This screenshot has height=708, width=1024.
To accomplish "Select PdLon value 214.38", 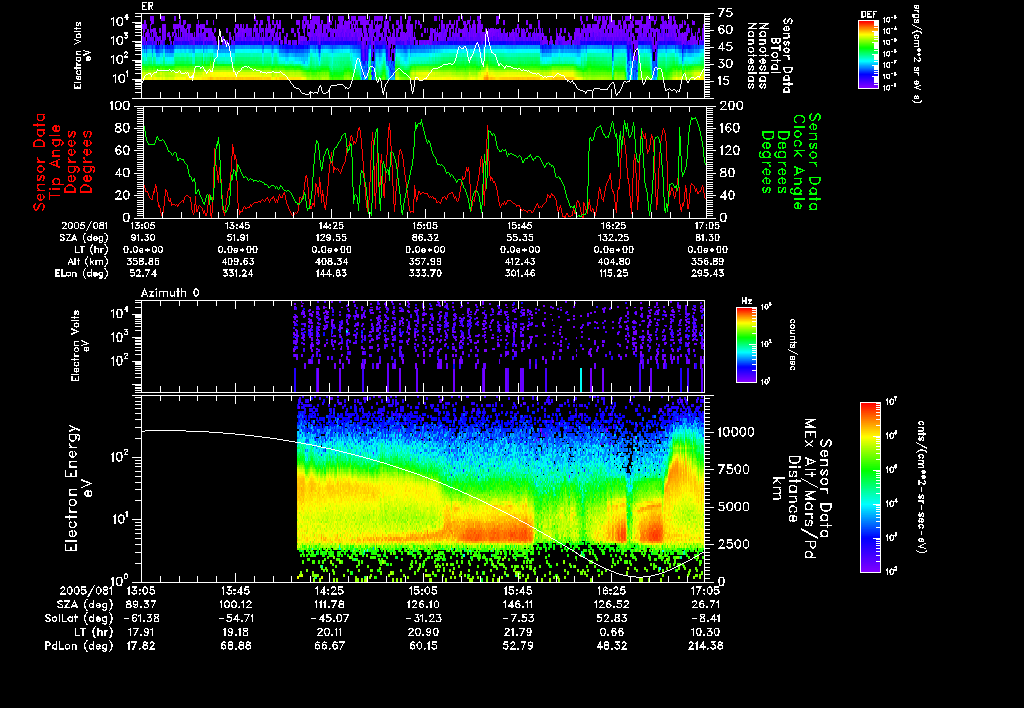I will [x=705, y=646].
